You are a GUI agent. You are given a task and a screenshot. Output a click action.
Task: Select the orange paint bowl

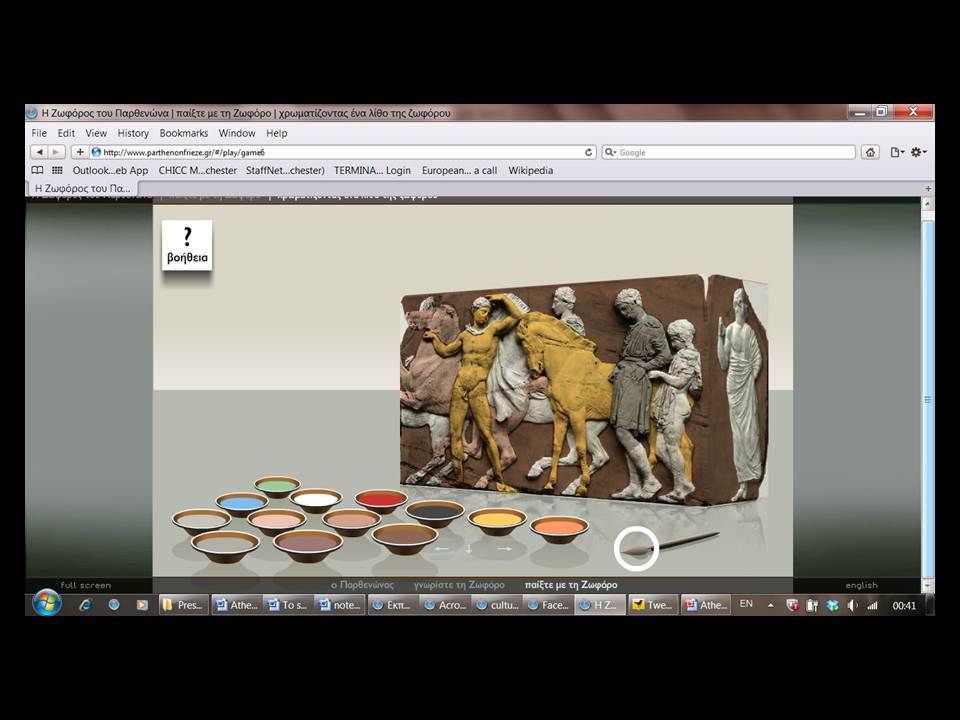(x=558, y=529)
